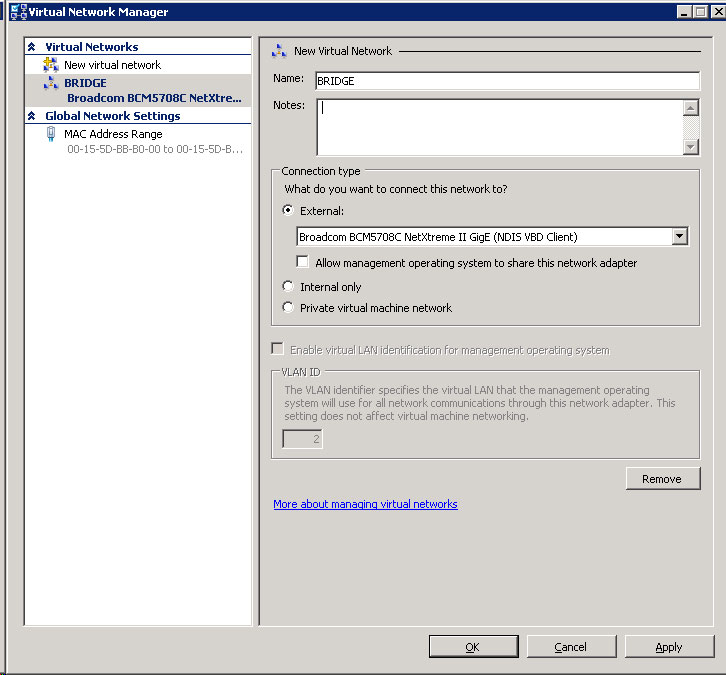Click inside the Name text field
Viewport: 726px width, 675px height.
click(x=505, y=82)
